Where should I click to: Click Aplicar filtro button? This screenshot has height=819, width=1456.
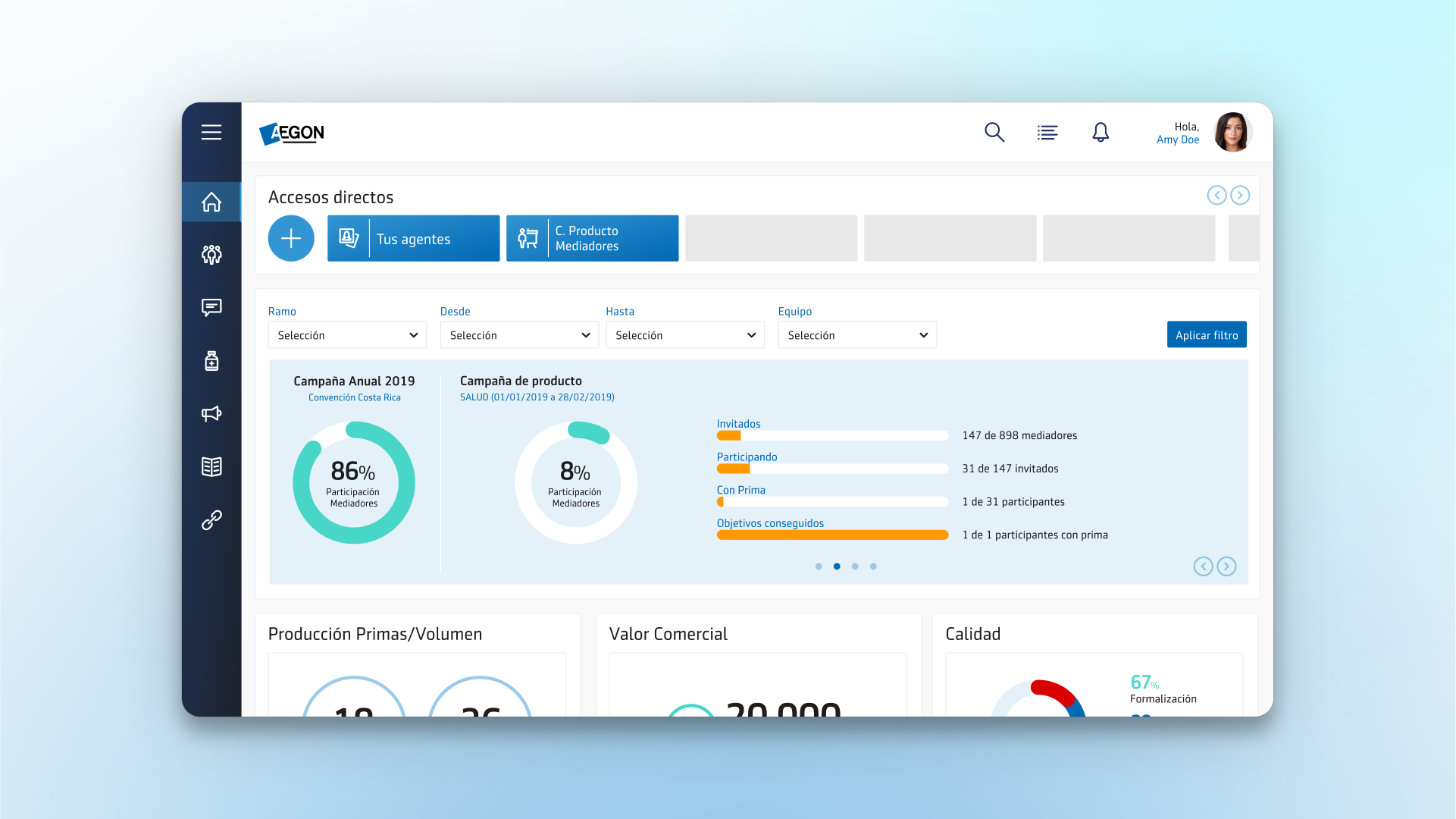(x=1207, y=334)
